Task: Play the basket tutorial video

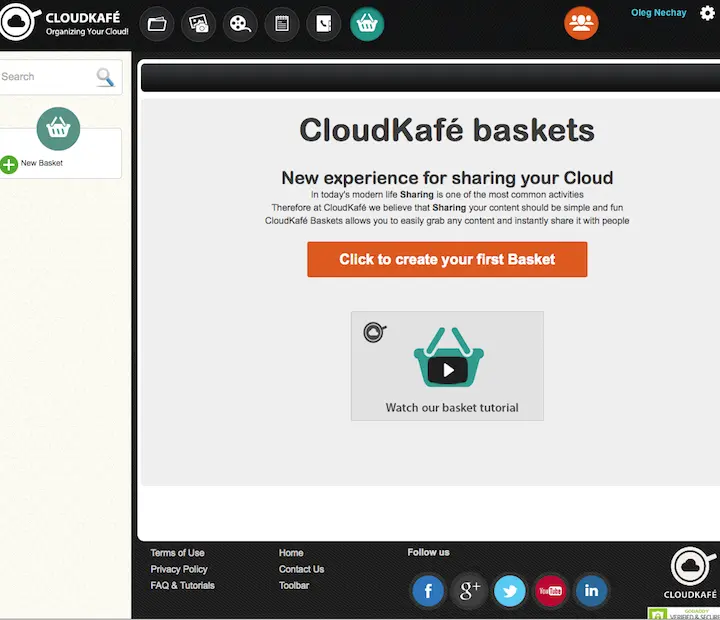Action: coord(448,370)
